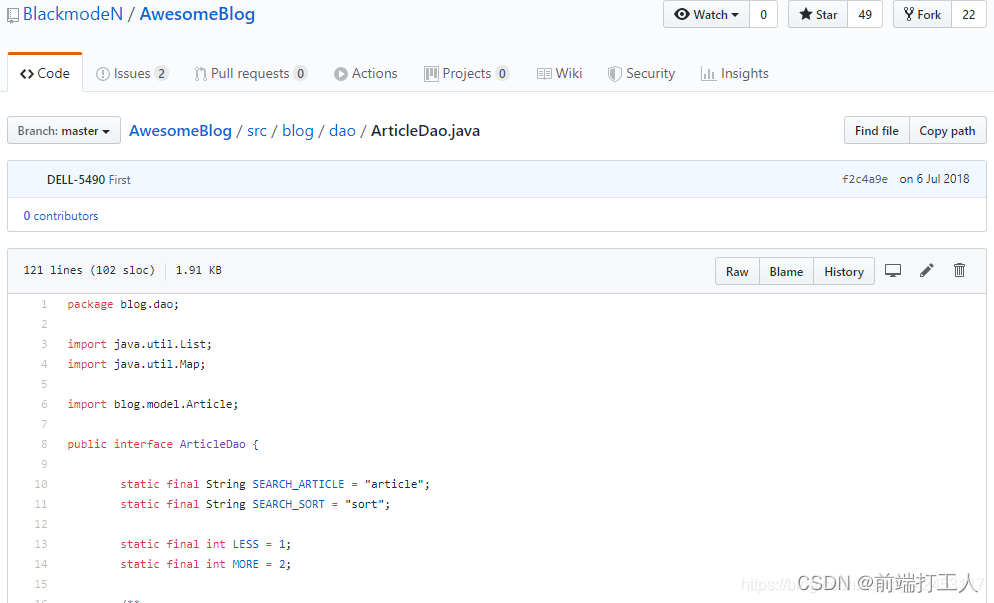
Task: Click ArticleDao interface name in code
Action: click(x=212, y=444)
